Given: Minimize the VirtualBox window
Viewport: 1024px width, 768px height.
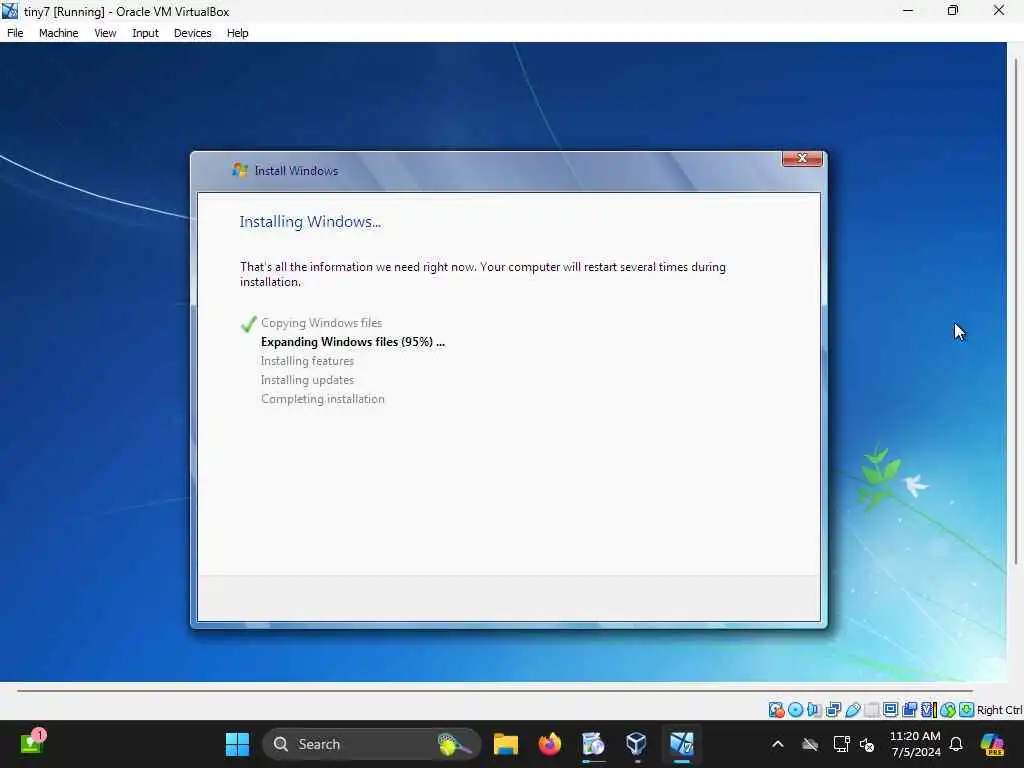Looking at the screenshot, I should pyautogui.click(x=907, y=10).
